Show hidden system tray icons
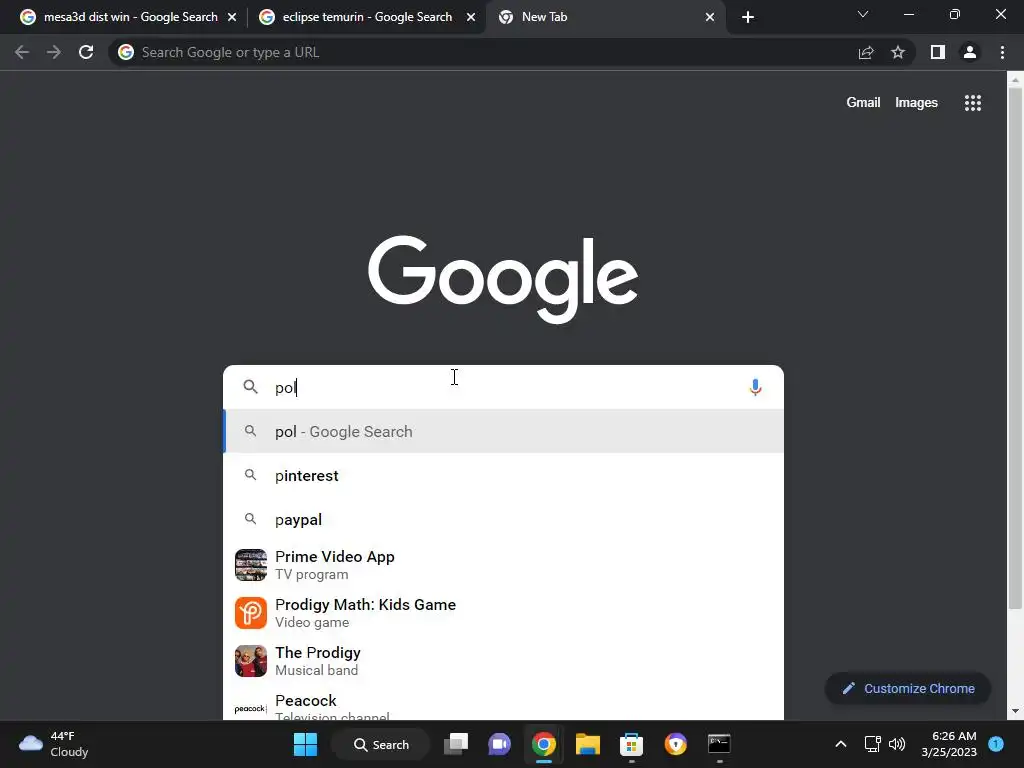 [x=841, y=744]
